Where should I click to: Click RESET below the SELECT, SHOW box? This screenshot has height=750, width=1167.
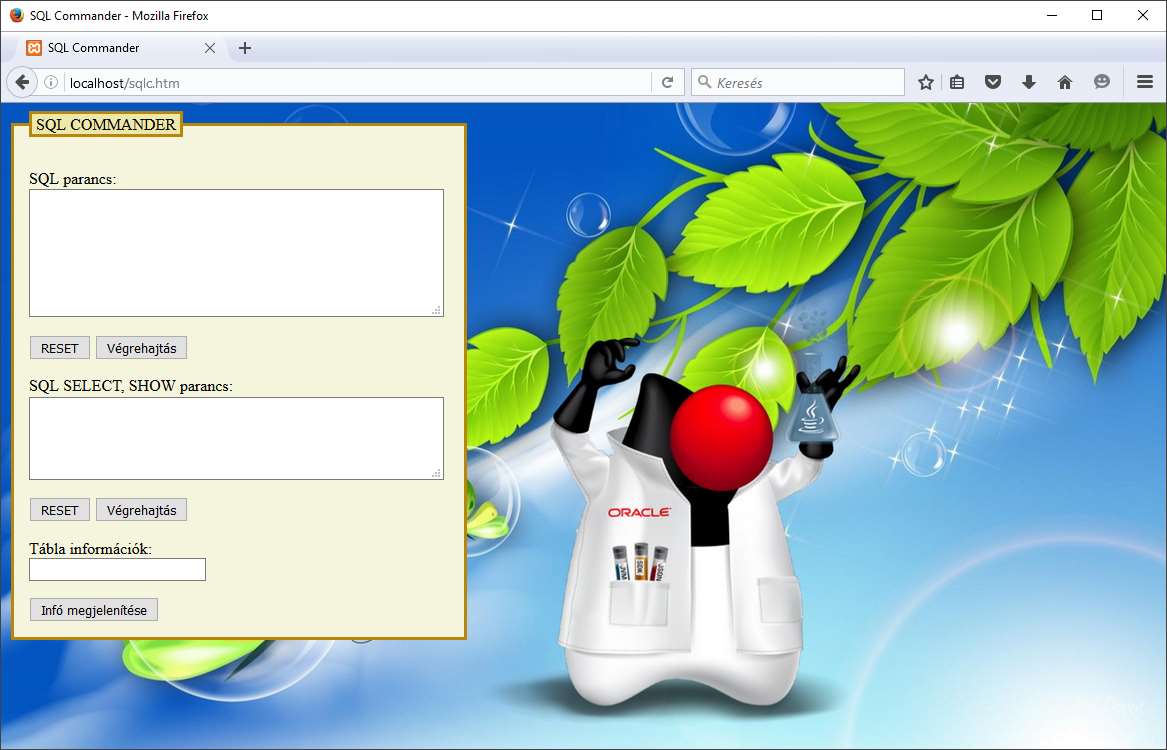pyautogui.click(x=60, y=510)
